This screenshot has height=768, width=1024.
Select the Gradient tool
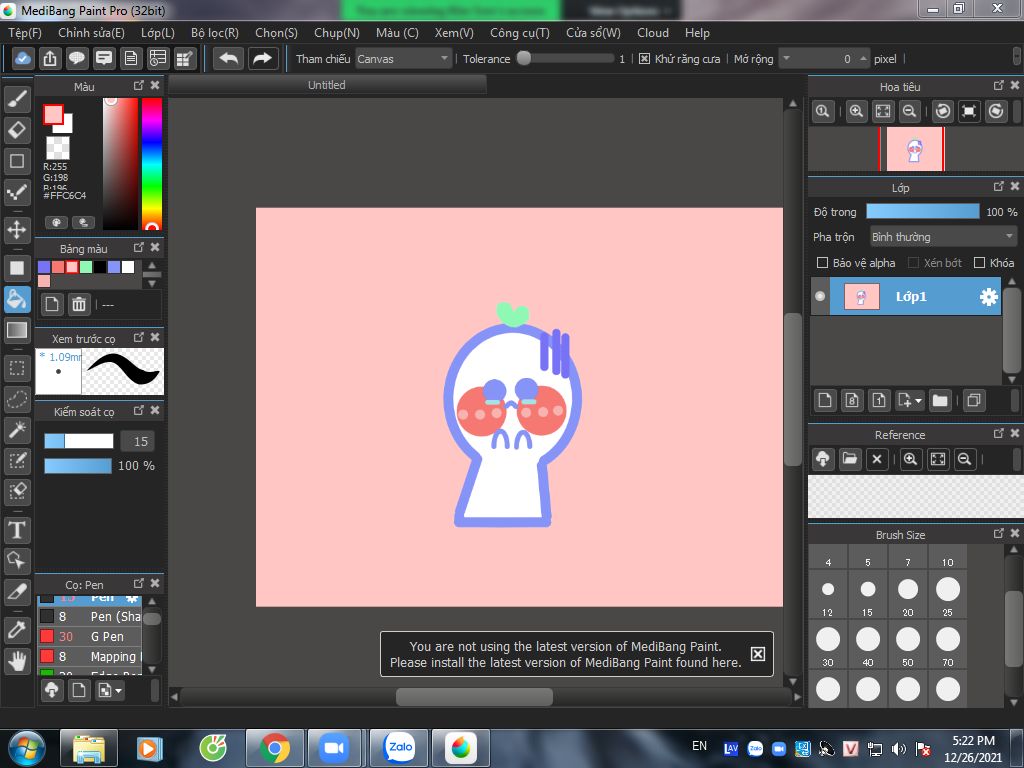(x=17, y=330)
